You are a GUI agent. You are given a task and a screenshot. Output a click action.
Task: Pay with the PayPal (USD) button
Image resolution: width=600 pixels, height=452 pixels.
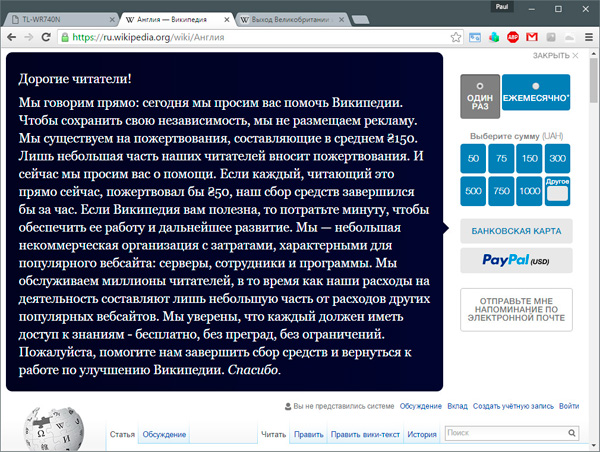[x=515, y=262]
